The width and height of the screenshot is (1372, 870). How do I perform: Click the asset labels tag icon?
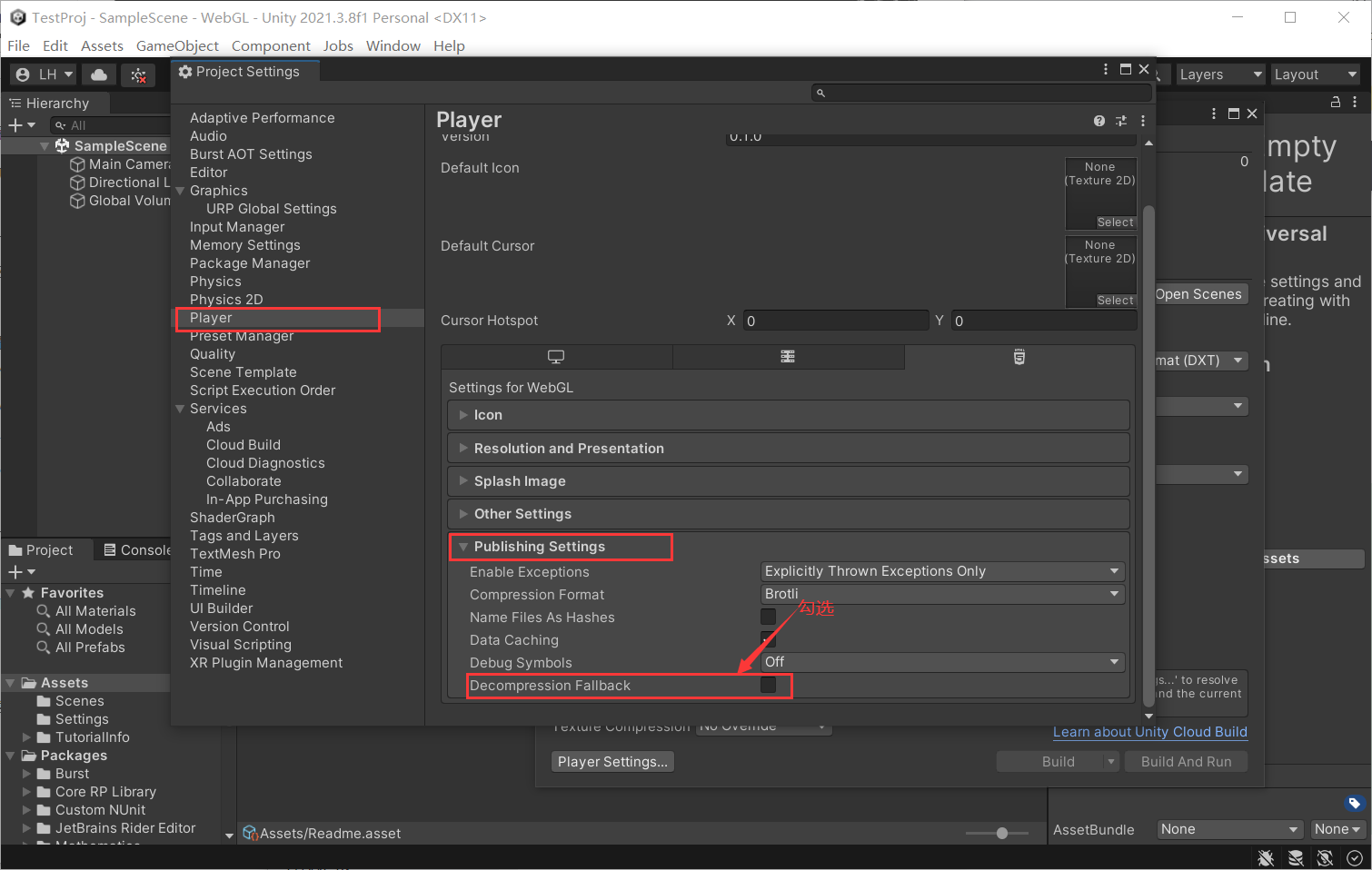point(1354,803)
